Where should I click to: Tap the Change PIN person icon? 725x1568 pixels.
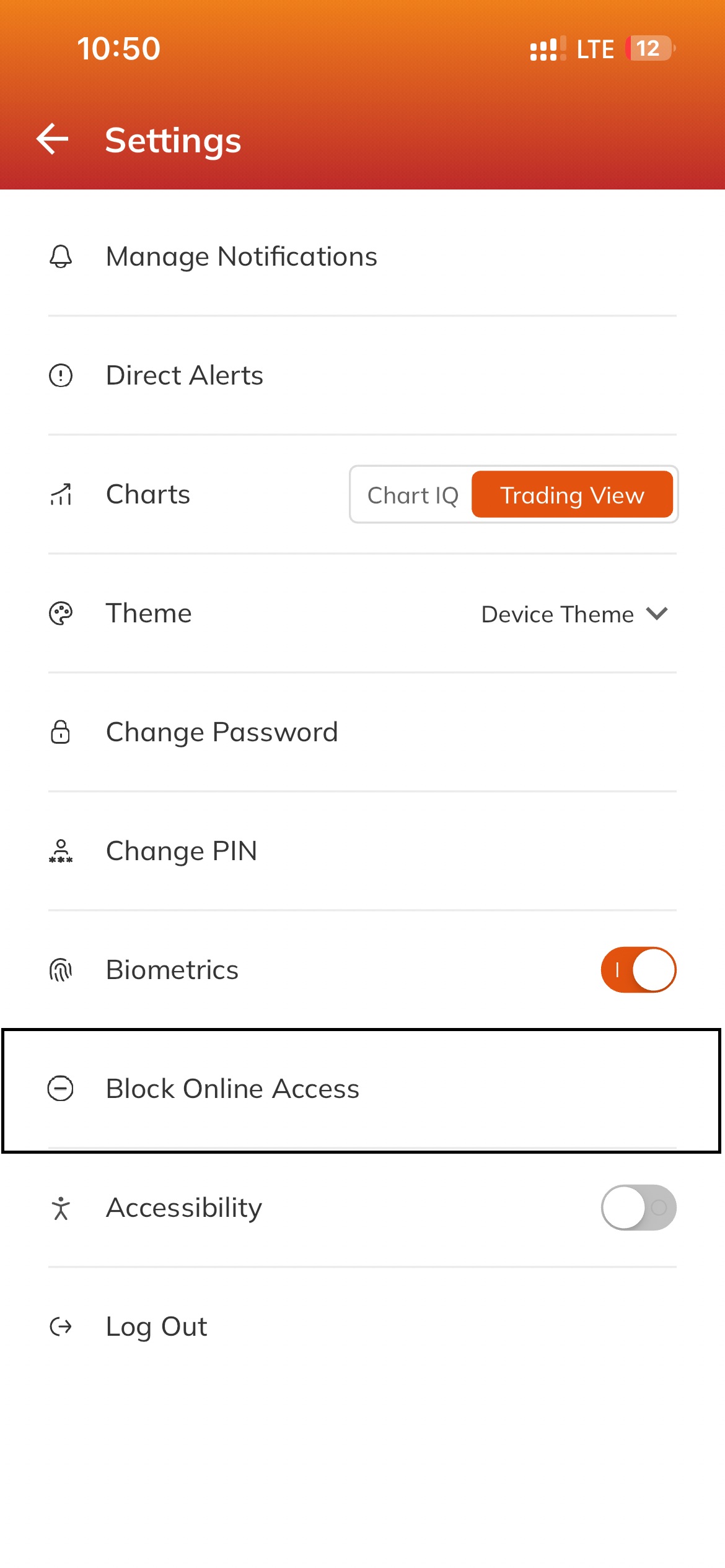click(61, 851)
